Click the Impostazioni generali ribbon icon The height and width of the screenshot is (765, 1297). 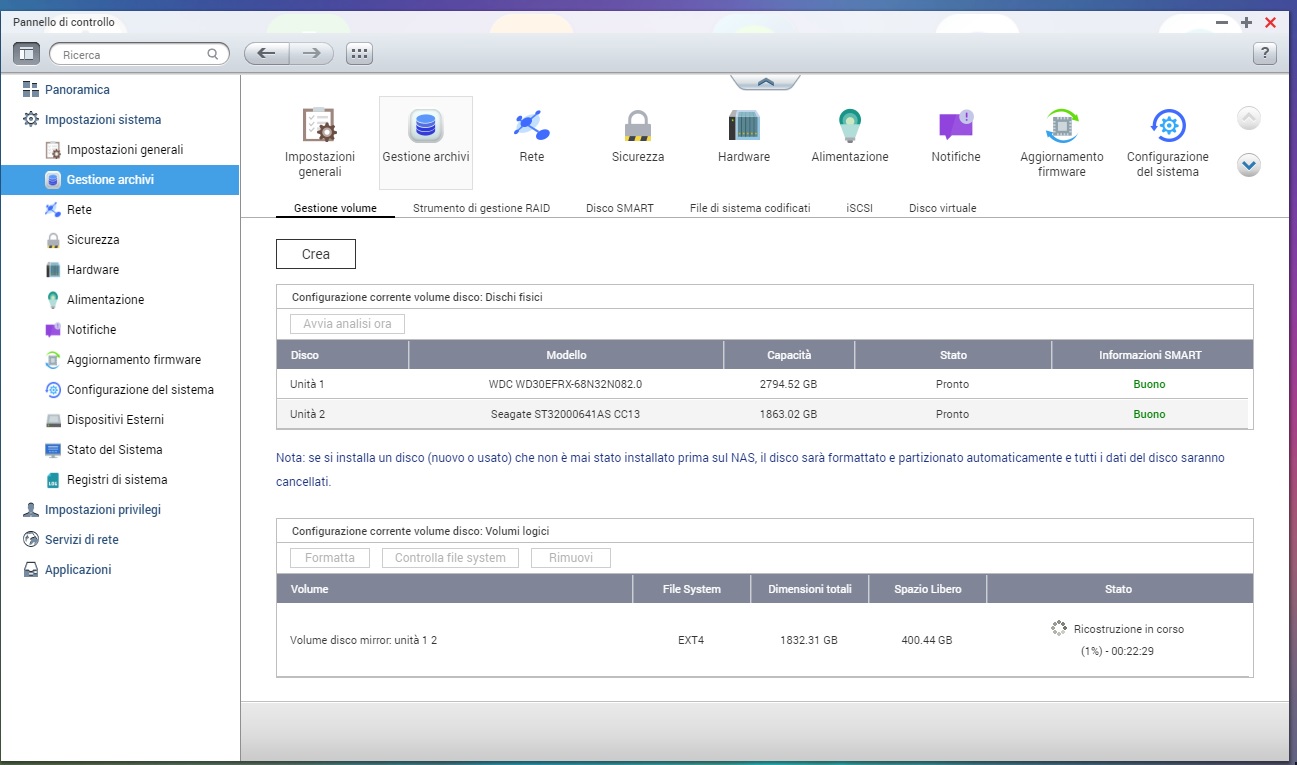click(x=319, y=127)
